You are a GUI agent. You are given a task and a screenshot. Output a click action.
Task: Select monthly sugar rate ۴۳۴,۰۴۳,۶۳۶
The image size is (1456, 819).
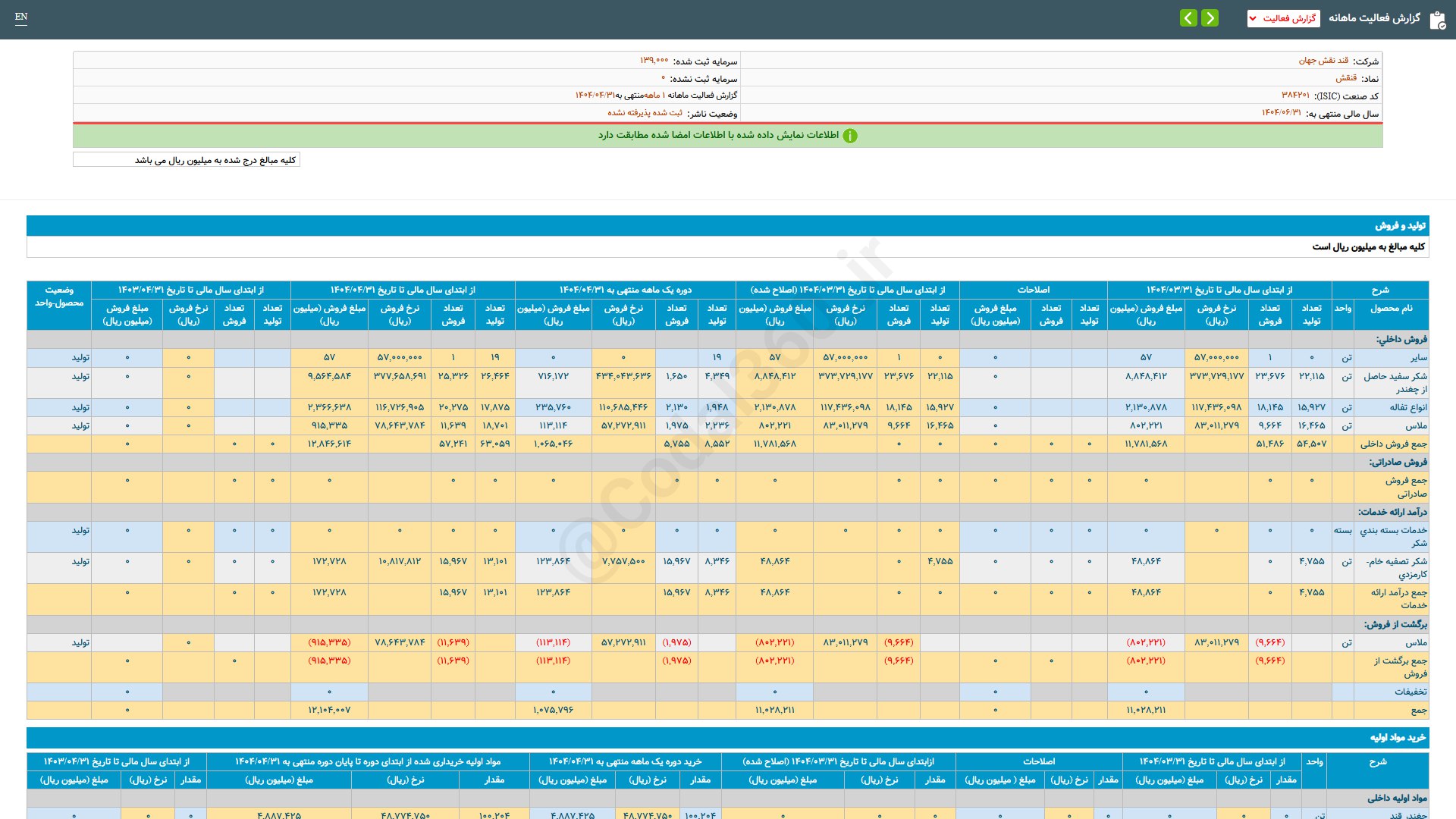pos(623,377)
